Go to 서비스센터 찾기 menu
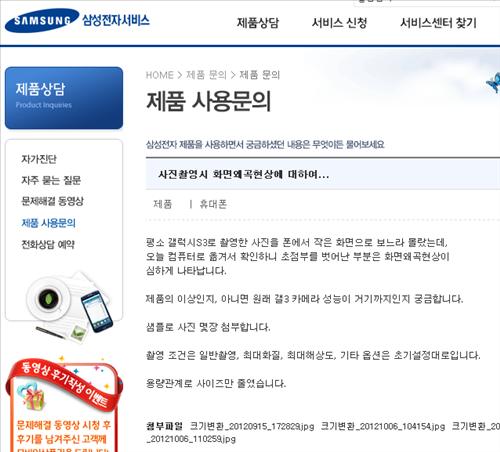Viewport: 500px width, 452px height. pyautogui.click(x=438, y=23)
